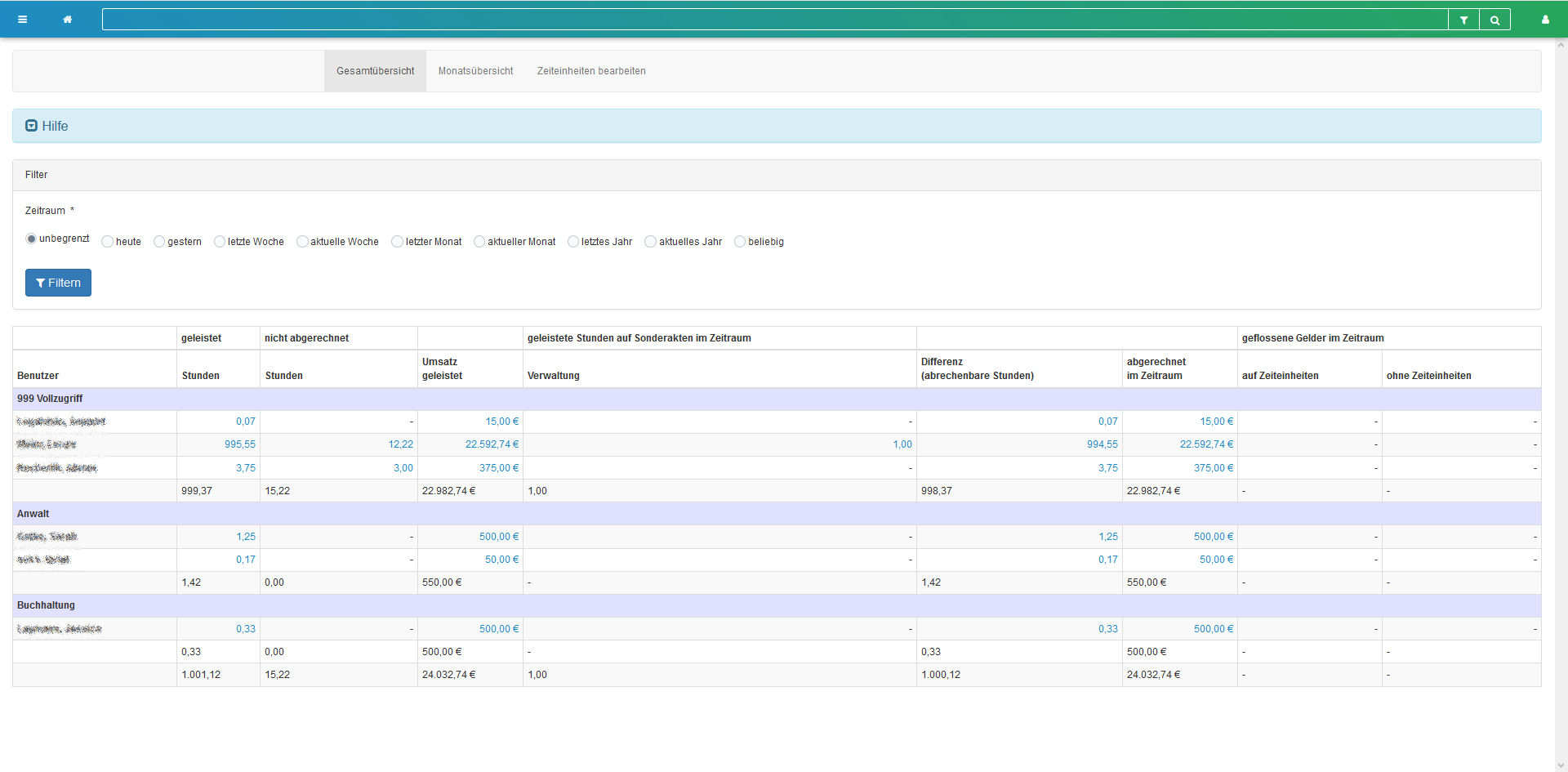Screen dimensions: 1568x772
Task: Open the Gesamtübersicht tab
Action: click(375, 71)
